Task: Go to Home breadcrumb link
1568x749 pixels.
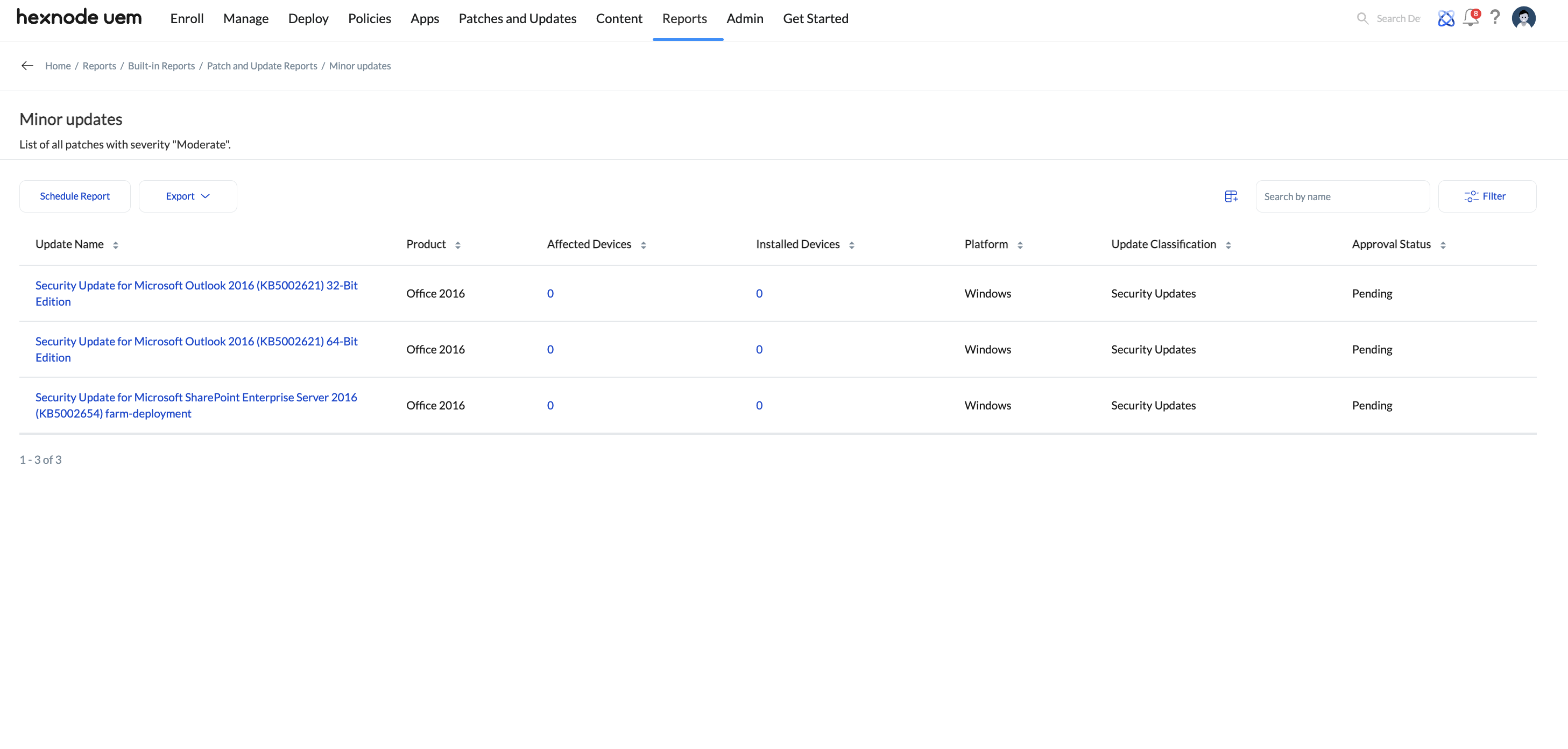Action: (58, 66)
